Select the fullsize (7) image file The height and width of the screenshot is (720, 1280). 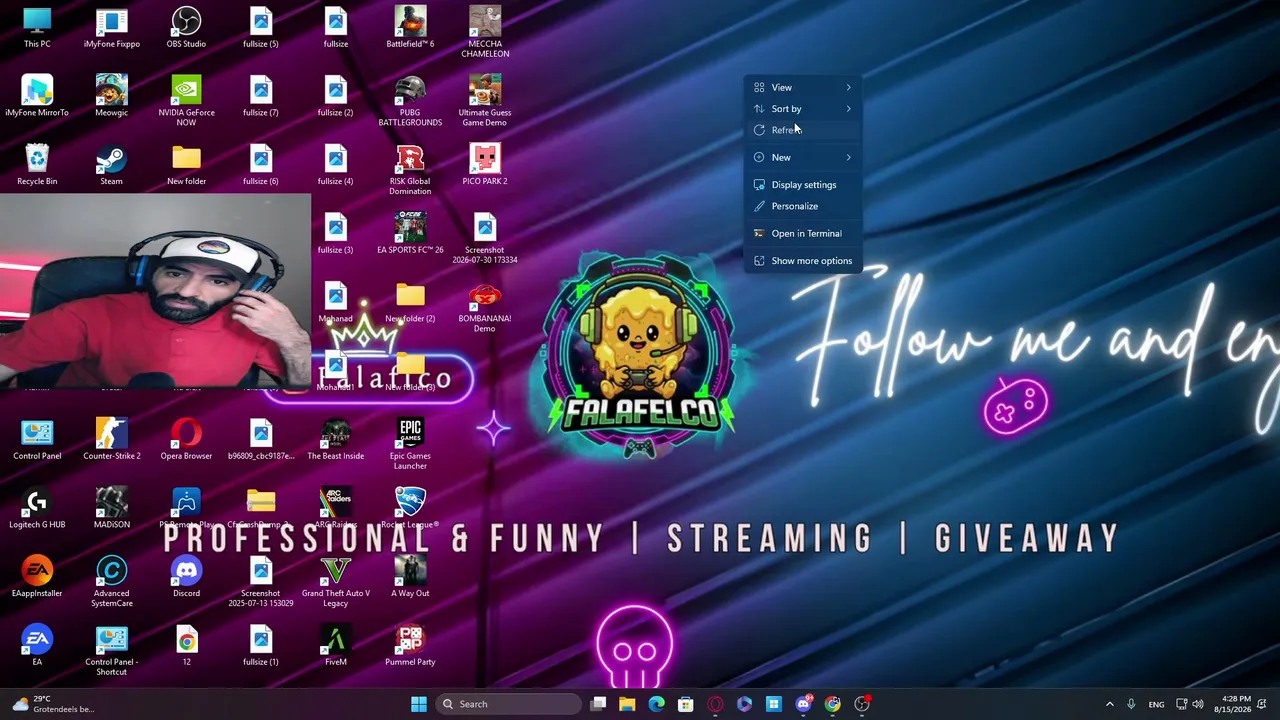coord(261,97)
